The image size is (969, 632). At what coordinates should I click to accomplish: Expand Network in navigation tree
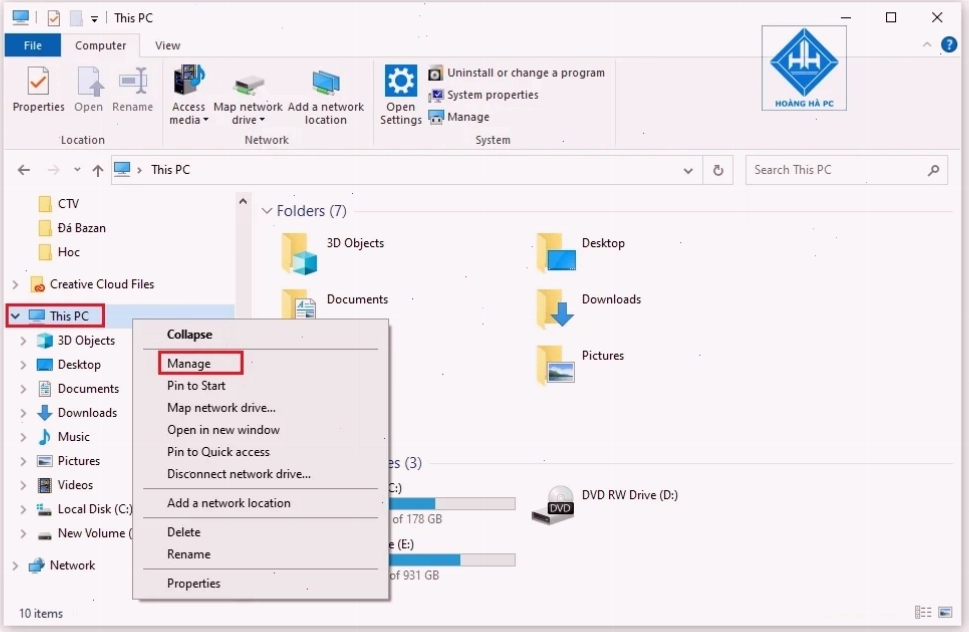click(x=15, y=565)
